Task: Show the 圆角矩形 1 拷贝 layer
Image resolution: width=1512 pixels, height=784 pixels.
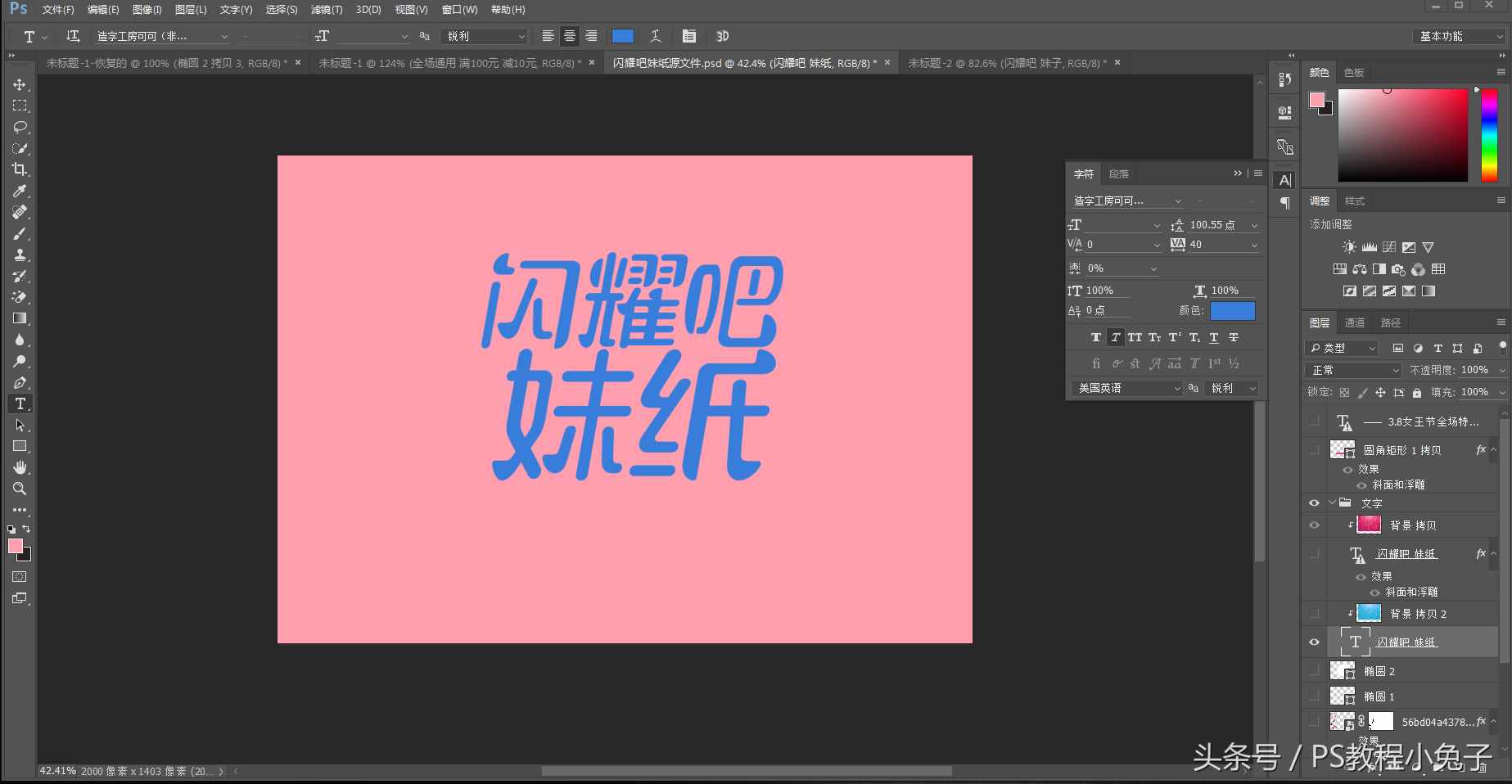Action: (x=1315, y=449)
